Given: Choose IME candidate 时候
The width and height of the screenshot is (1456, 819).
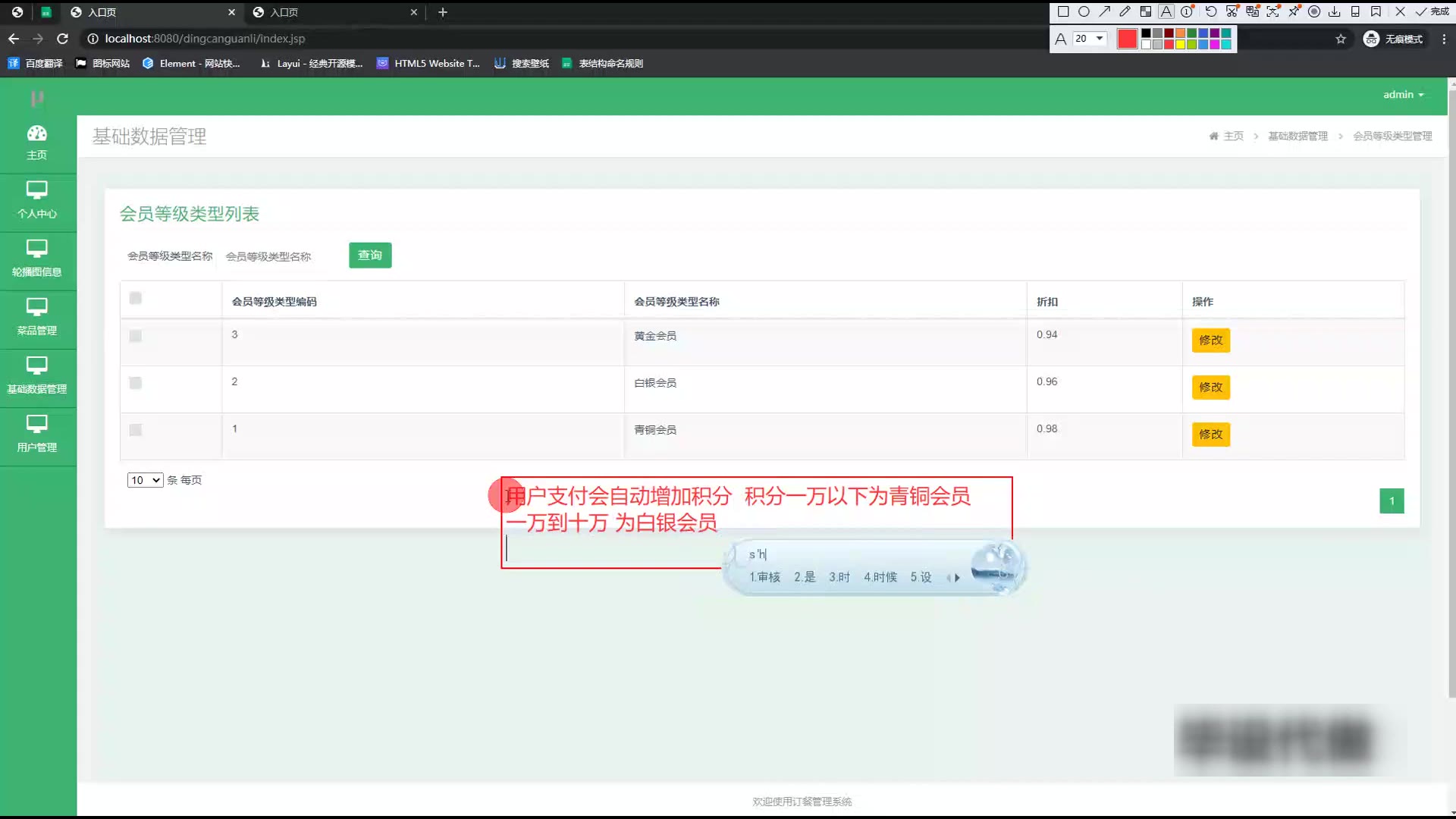Looking at the screenshot, I should [x=880, y=577].
